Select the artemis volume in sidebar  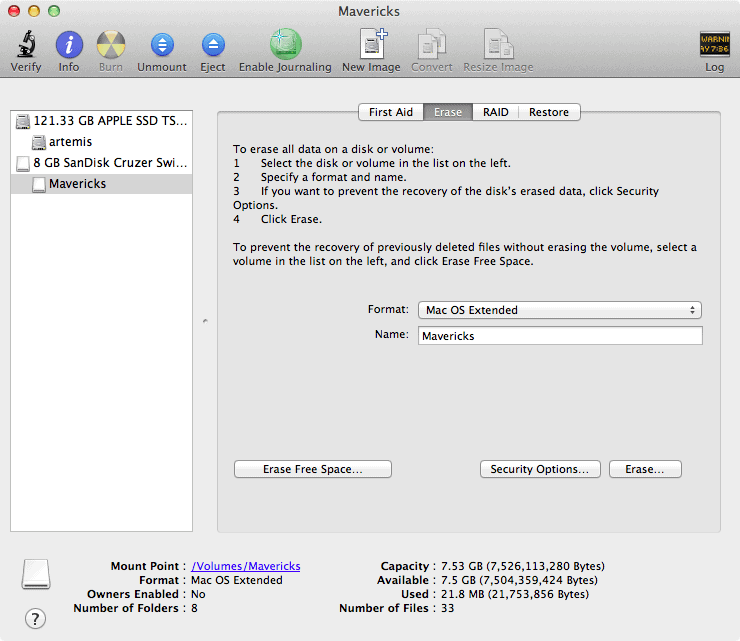coord(69,142)
